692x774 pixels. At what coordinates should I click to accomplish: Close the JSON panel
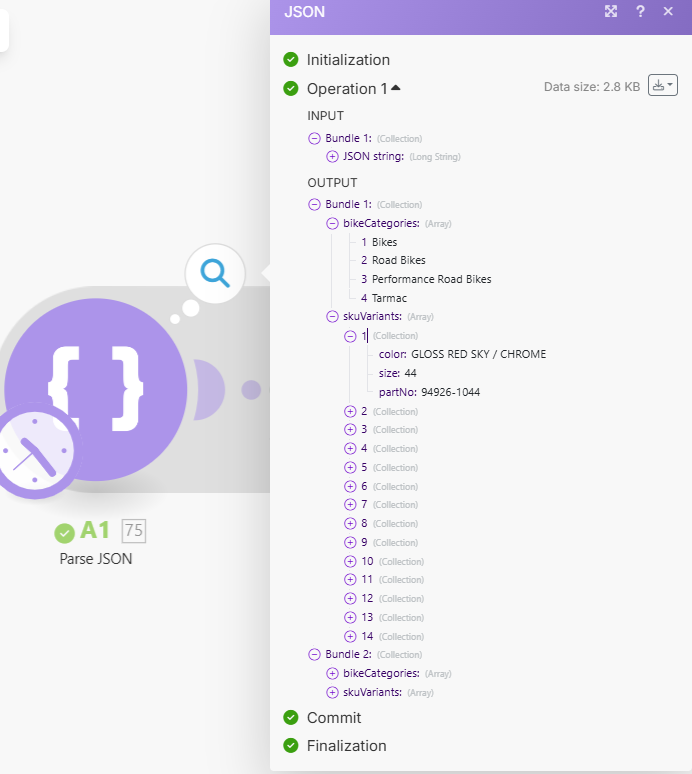click(668, 12)
